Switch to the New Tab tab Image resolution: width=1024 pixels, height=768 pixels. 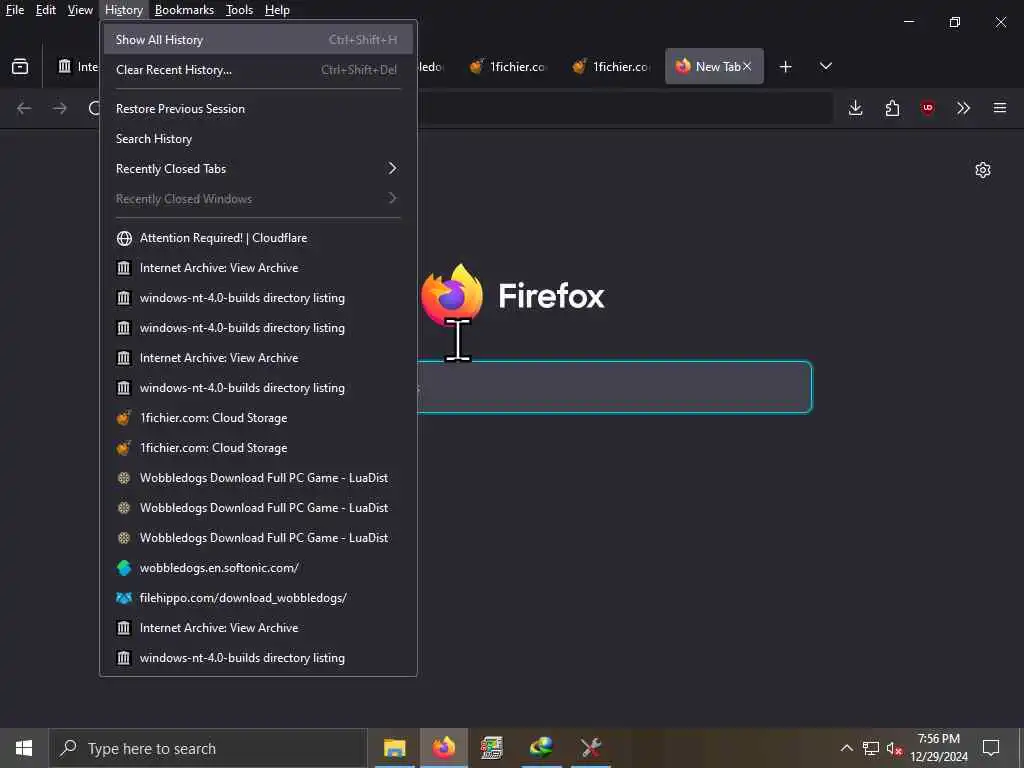coord(714,67)
